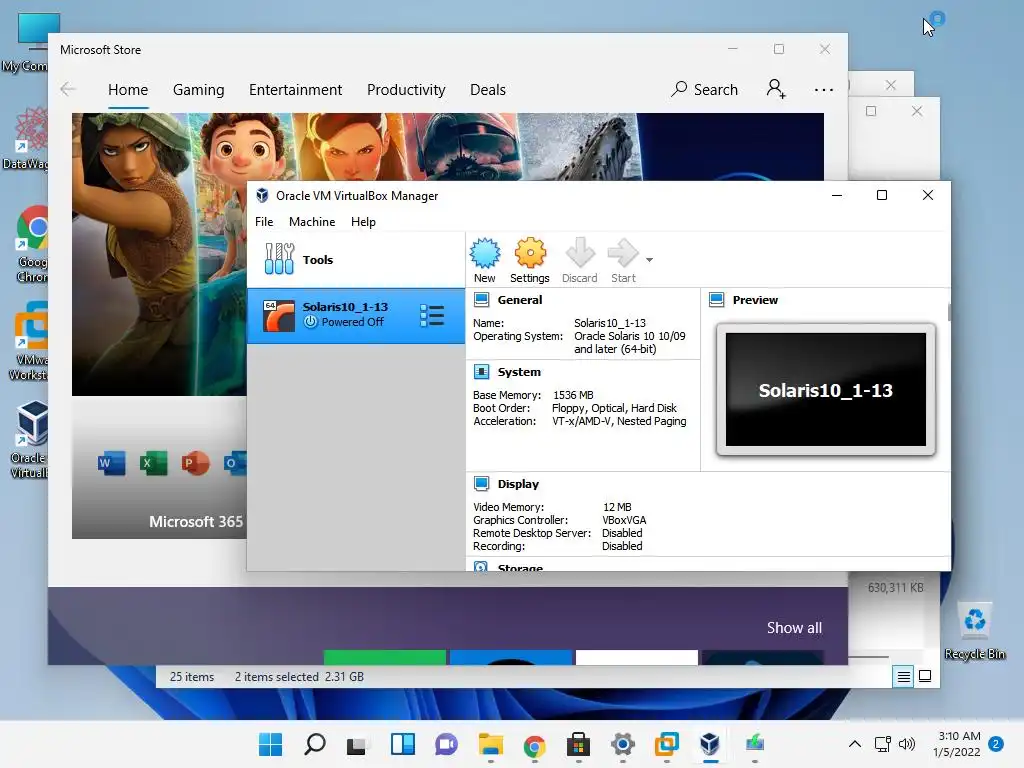
Task: Expand the system tray hidden icons chevron
Action: click(x=854, y=744)
